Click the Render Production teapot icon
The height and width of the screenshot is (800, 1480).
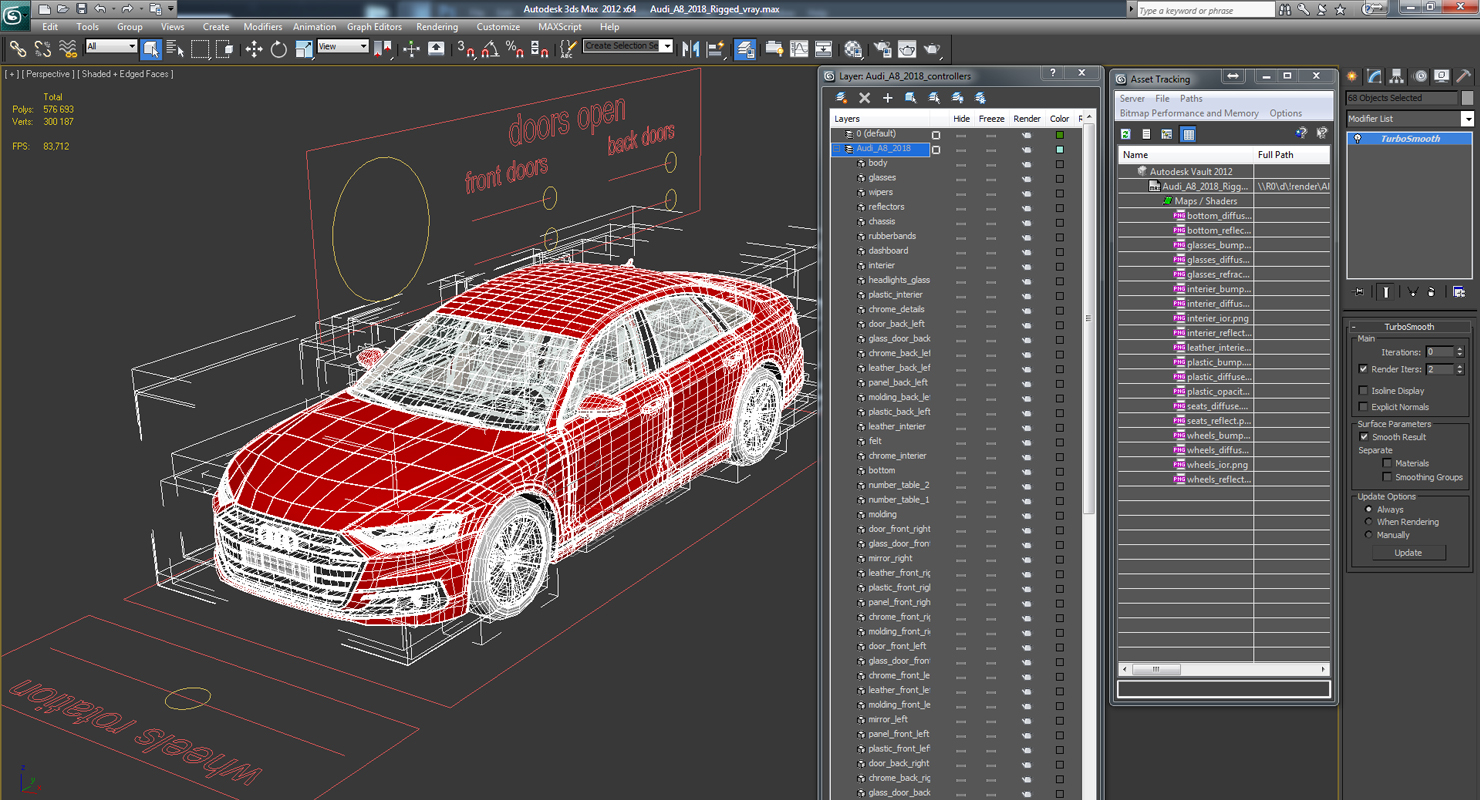(x=931, y=48)
